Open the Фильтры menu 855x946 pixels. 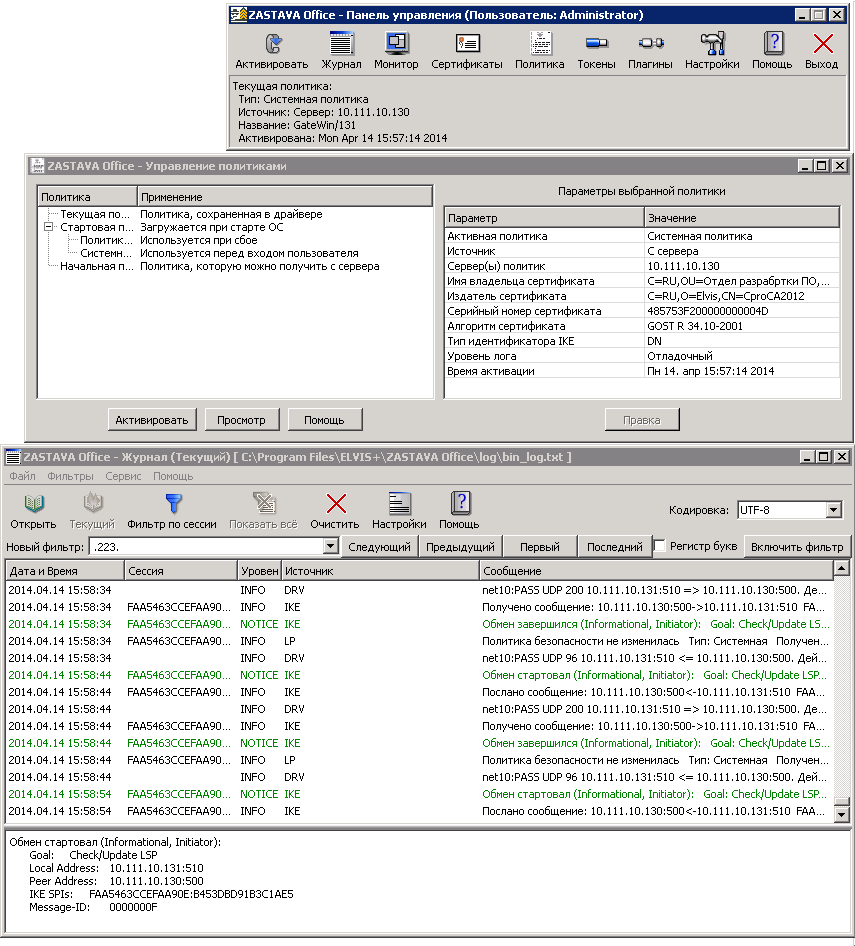pyautogui.click(x=70, y=476)
